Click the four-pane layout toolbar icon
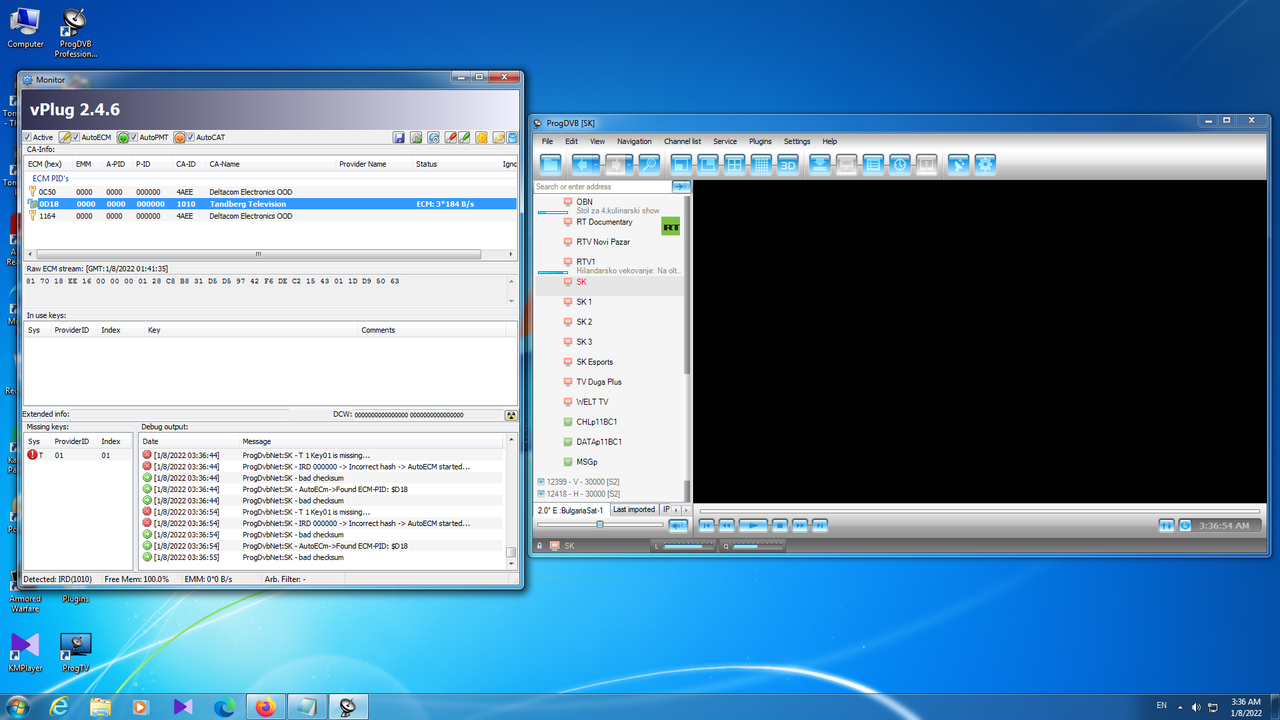 click(x=734, y=165)
